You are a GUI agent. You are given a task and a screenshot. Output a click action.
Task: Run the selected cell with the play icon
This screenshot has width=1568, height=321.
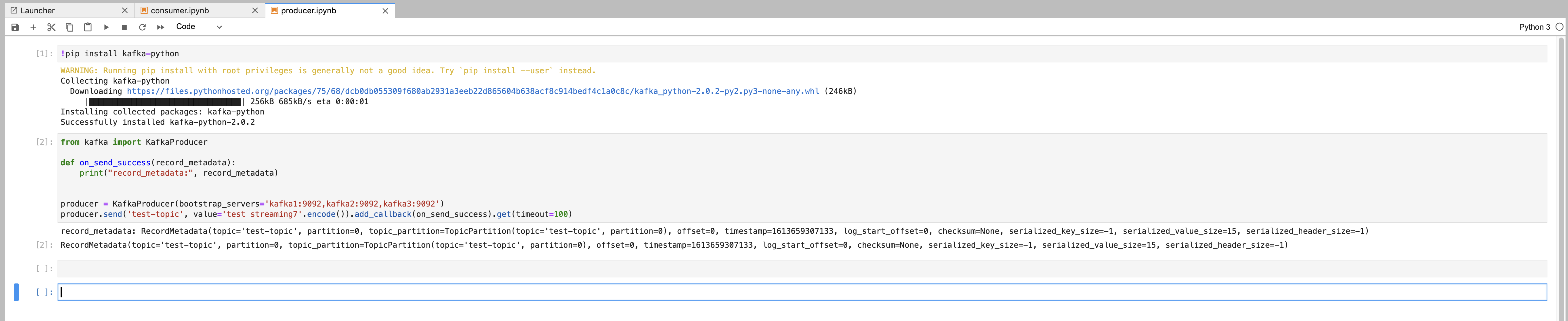[106, 27]
